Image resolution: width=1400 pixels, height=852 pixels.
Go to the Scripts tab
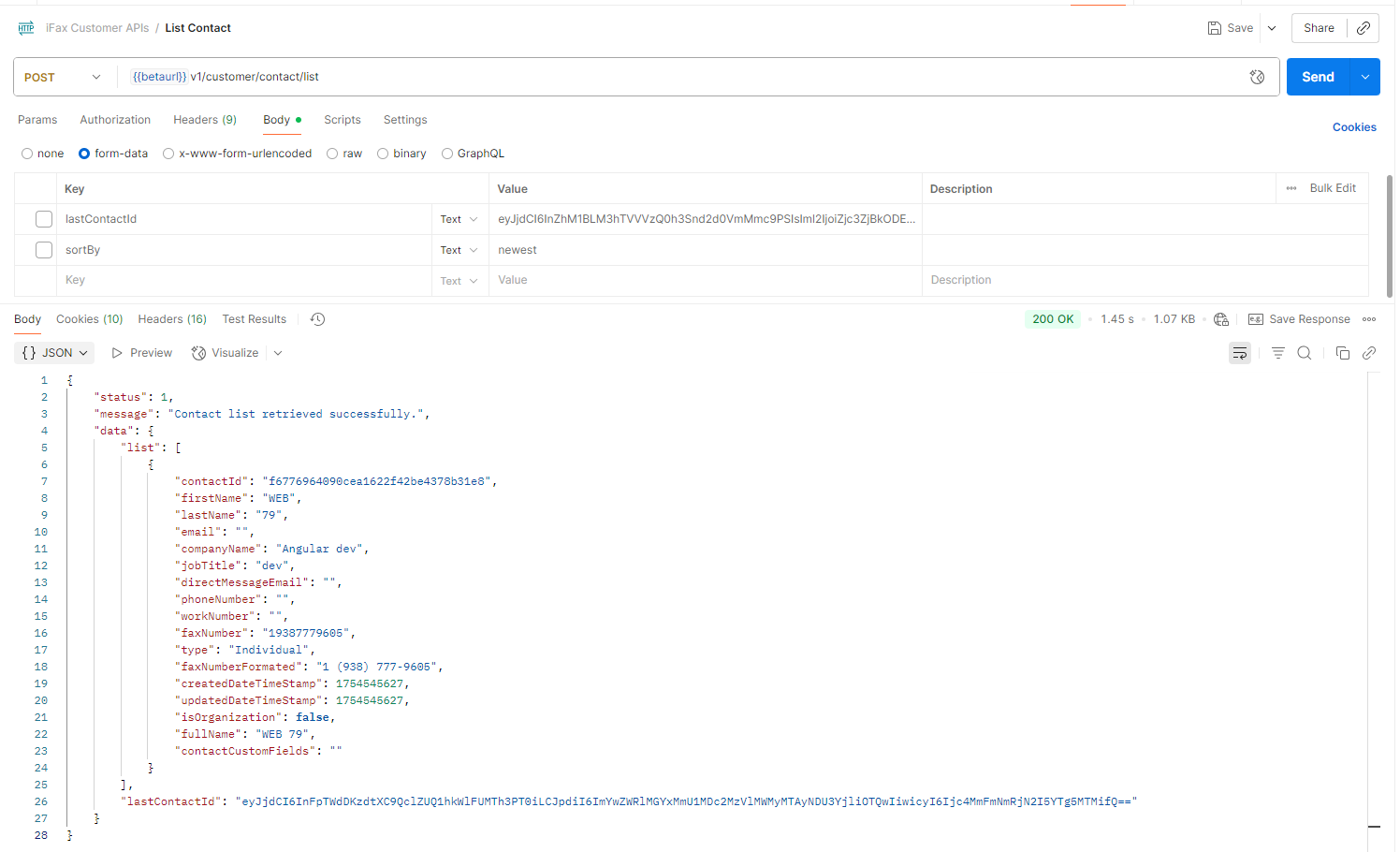point(343,120)
